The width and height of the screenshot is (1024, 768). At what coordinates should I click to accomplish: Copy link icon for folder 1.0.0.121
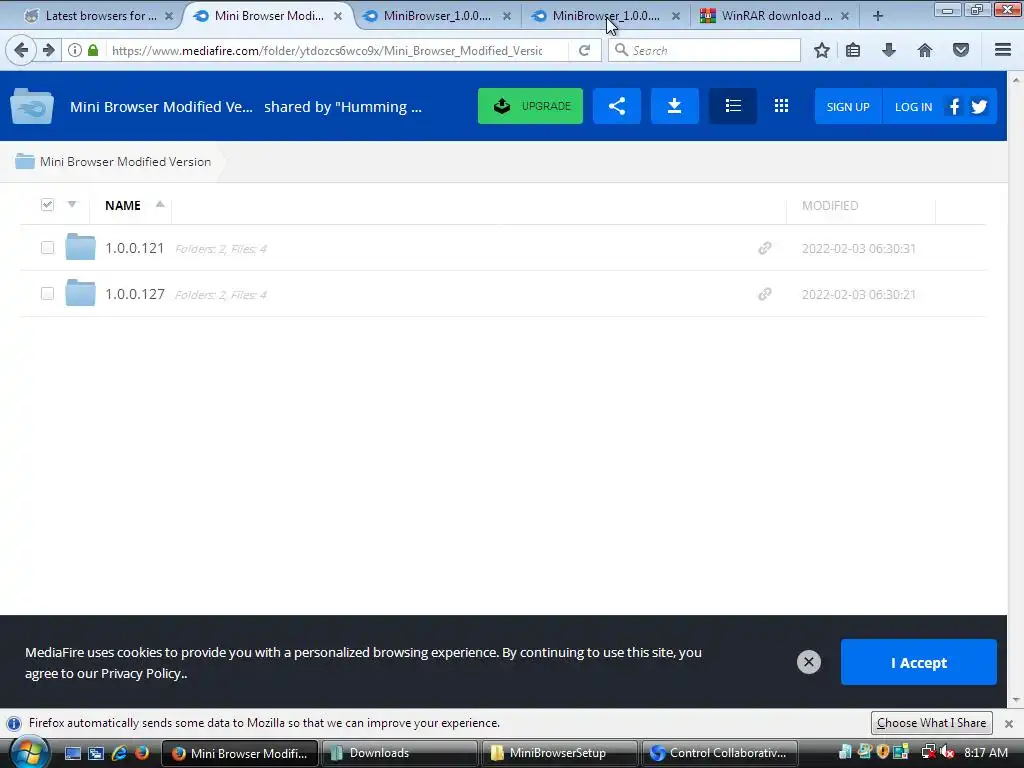pos(765,248)
